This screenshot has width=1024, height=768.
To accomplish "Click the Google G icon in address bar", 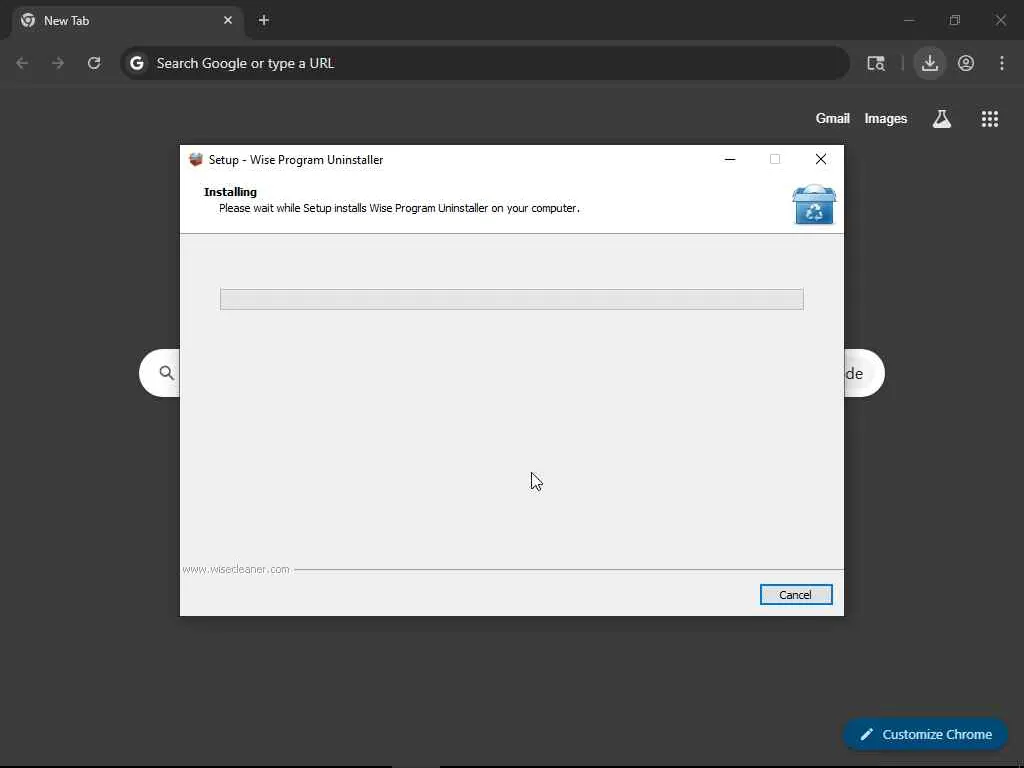I will (x=136, y=63).
